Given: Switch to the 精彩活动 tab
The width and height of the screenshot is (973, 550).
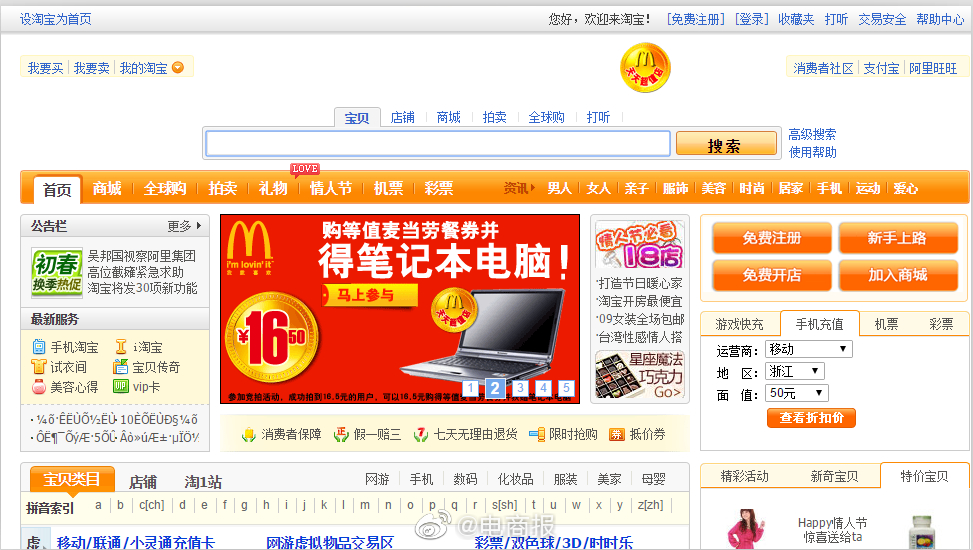Looking at the screenshot, I should [745, 476].
